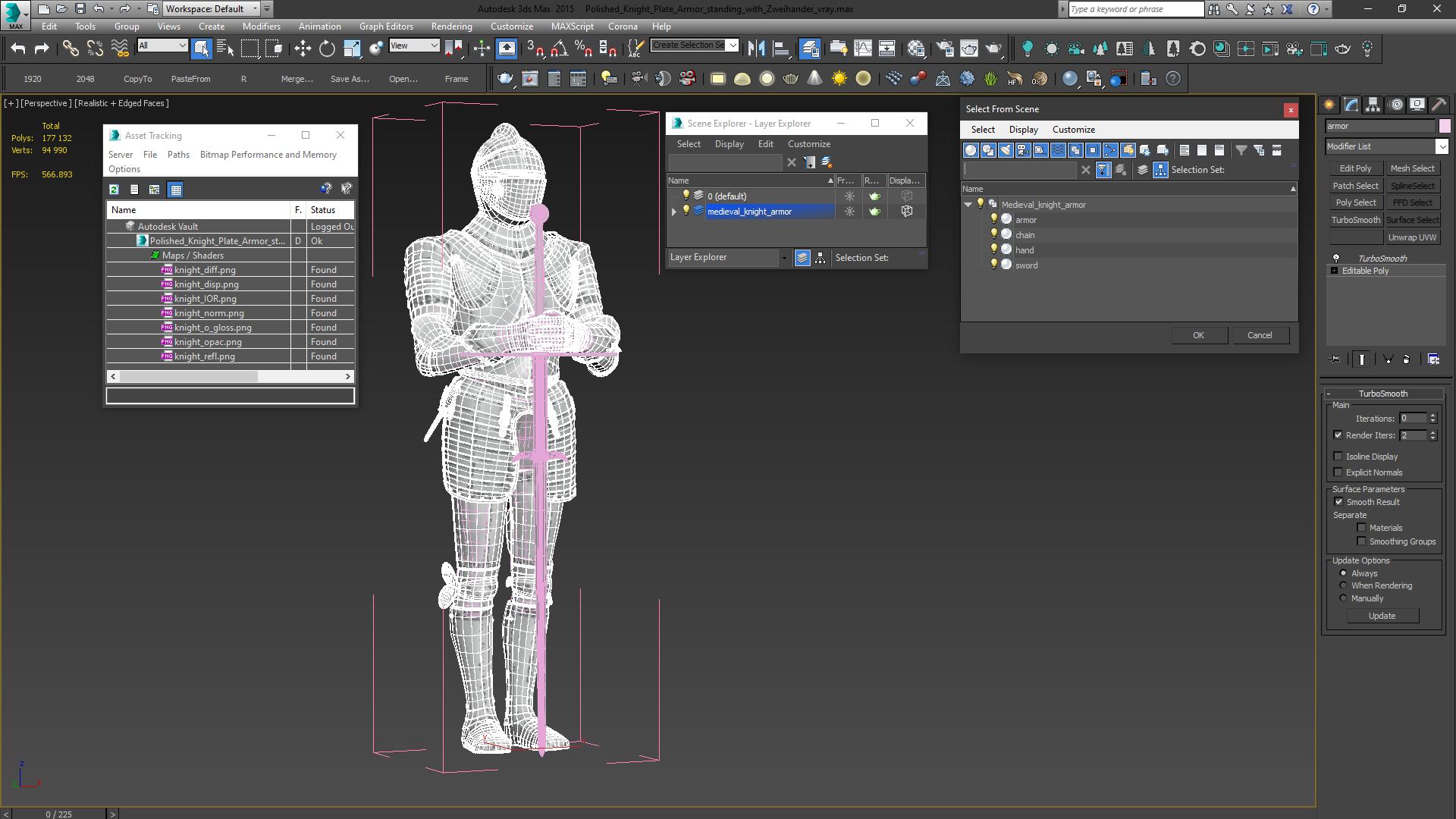Click the sword item in the scene list
Screen dimensions: 1456x819
click(x=1027, y=265)
